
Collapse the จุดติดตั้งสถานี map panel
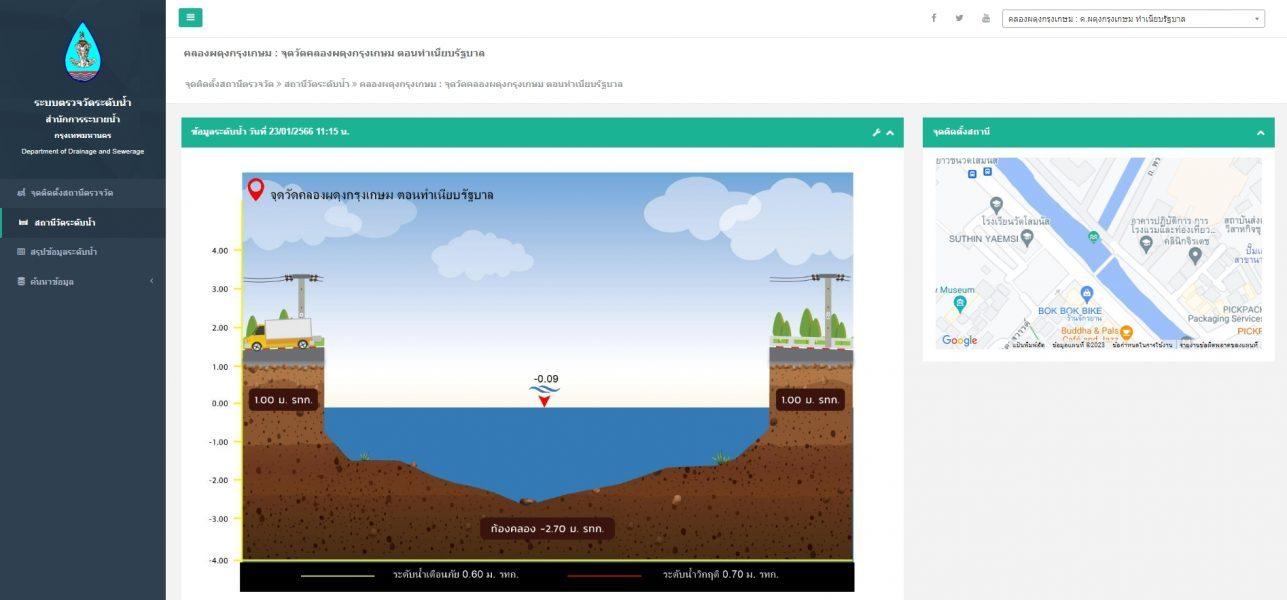point(1259,132)
